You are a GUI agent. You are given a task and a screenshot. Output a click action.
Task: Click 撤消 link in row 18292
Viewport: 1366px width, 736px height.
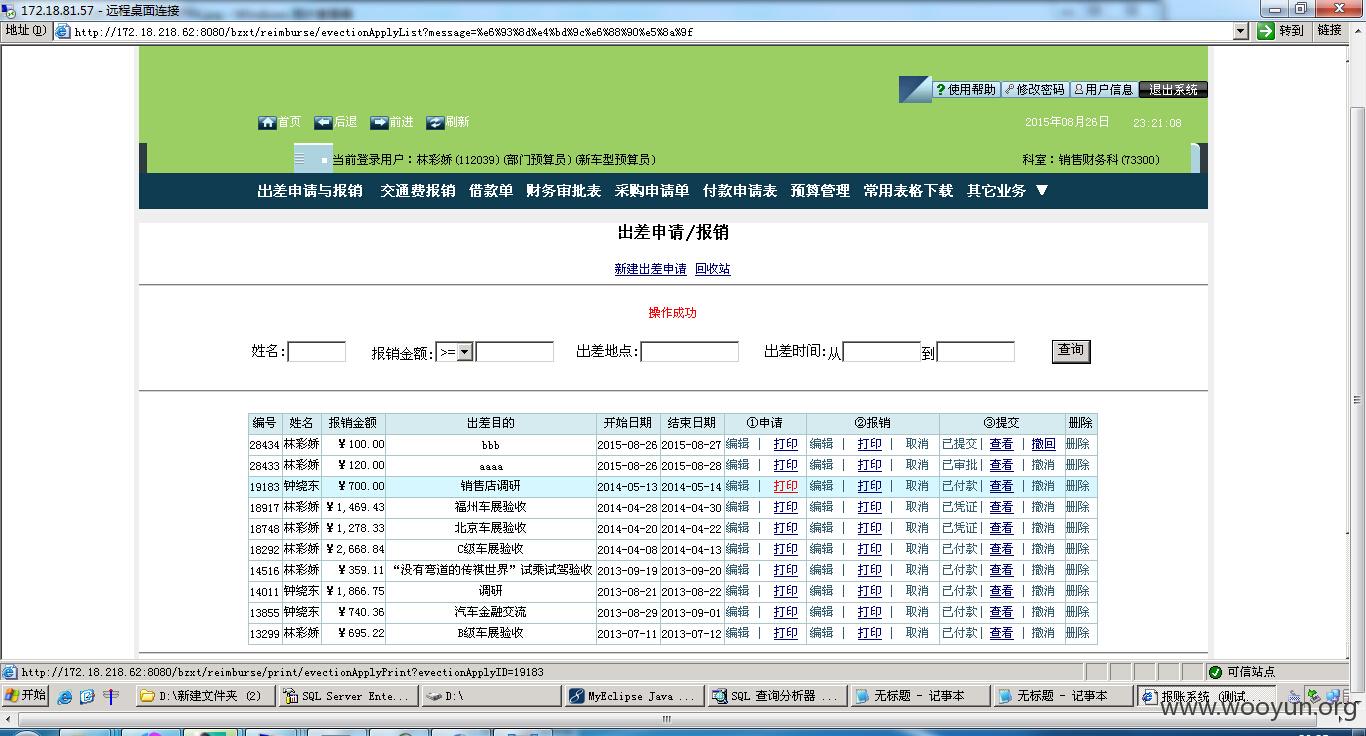1043,549
